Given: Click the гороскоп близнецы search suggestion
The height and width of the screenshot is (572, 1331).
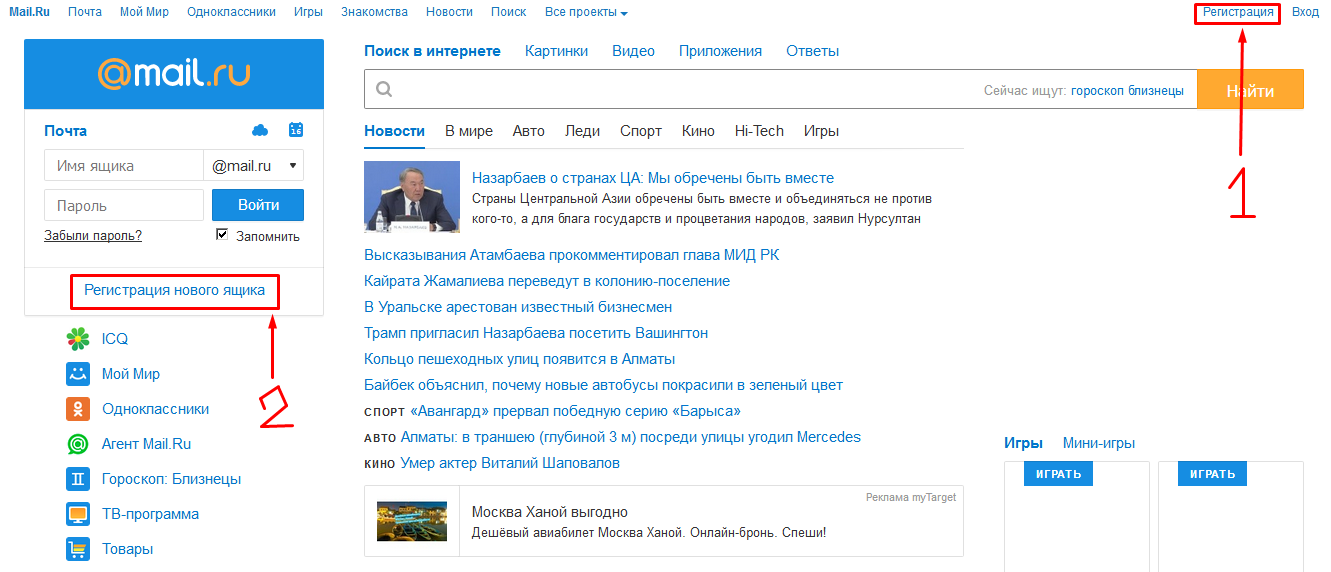Looking at the screenshot, I should coord(1127,90).
